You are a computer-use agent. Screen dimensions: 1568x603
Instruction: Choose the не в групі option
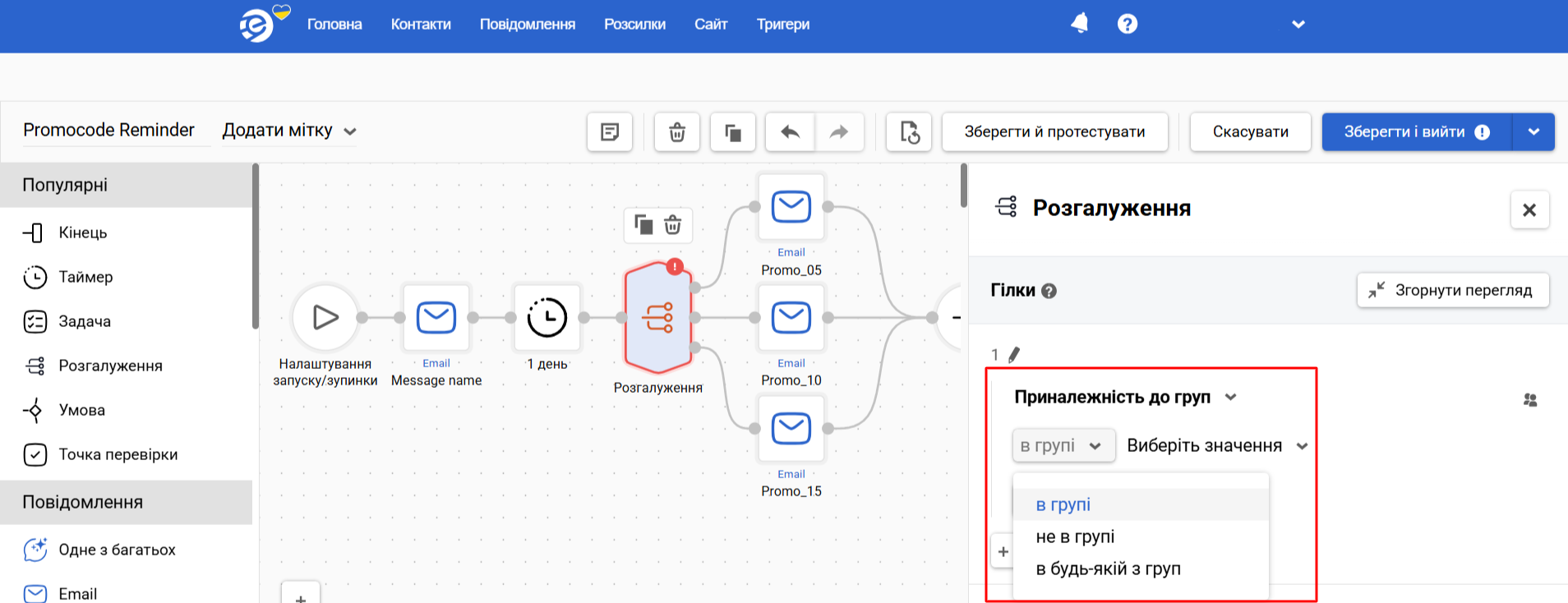pyautogui.click(x=1141, y=536)
